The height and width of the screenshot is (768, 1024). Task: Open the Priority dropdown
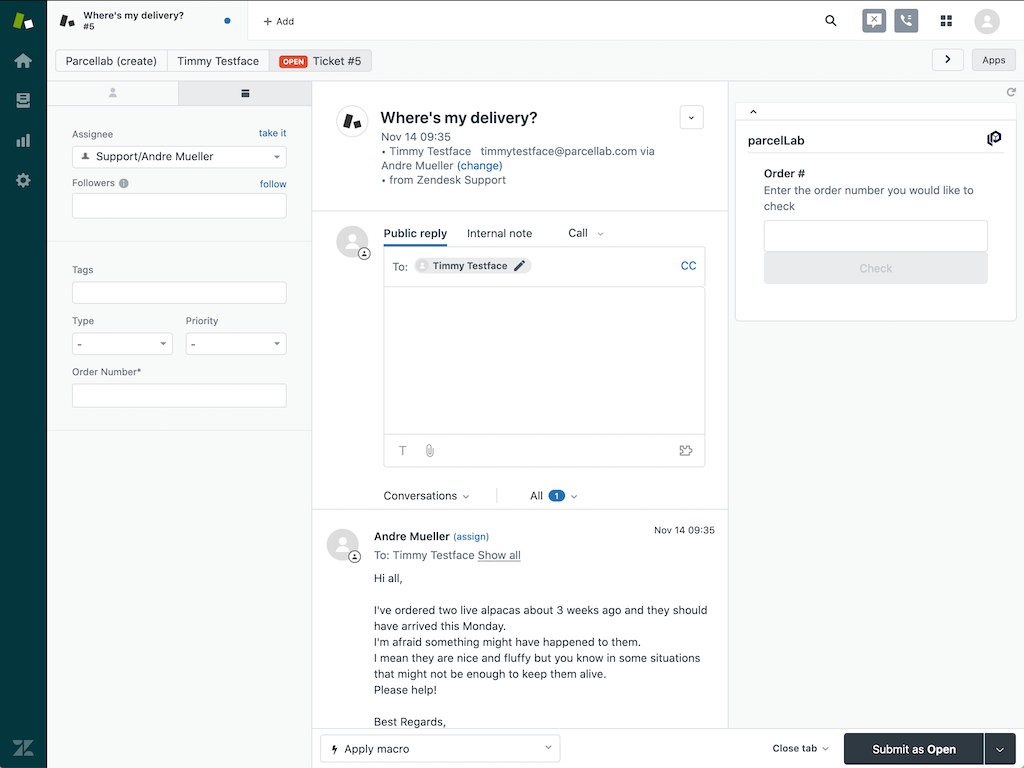[236, 344]
